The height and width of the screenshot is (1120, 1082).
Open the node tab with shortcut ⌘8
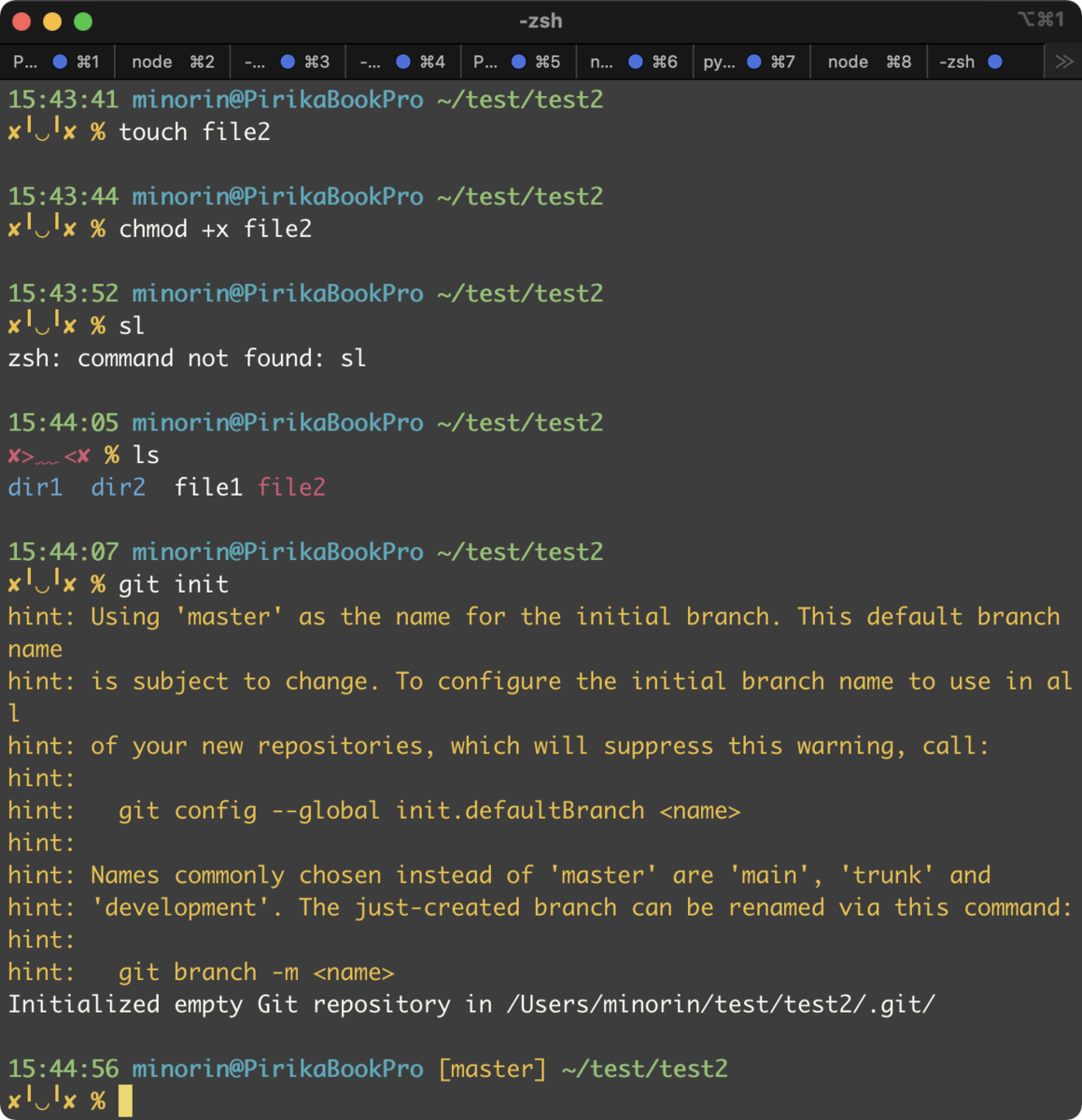point(868,62)
